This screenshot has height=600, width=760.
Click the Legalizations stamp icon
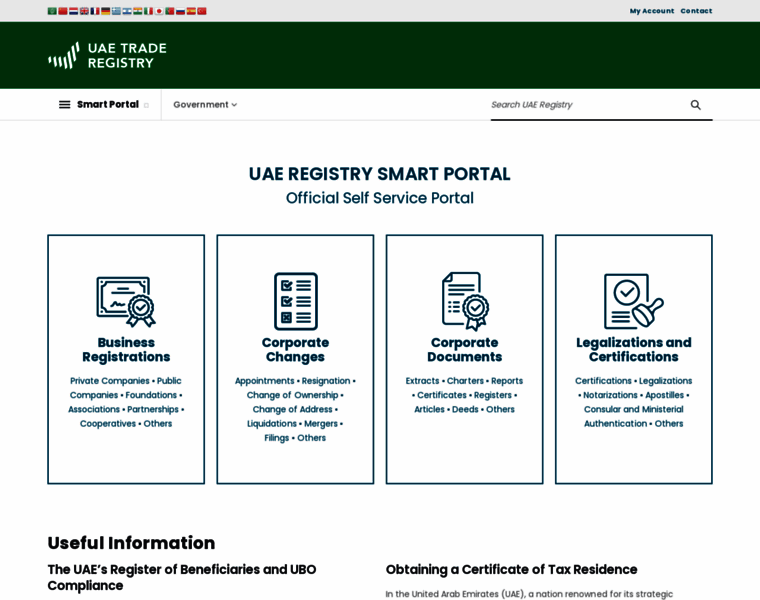pyautogui.click(x=633, y=301)
